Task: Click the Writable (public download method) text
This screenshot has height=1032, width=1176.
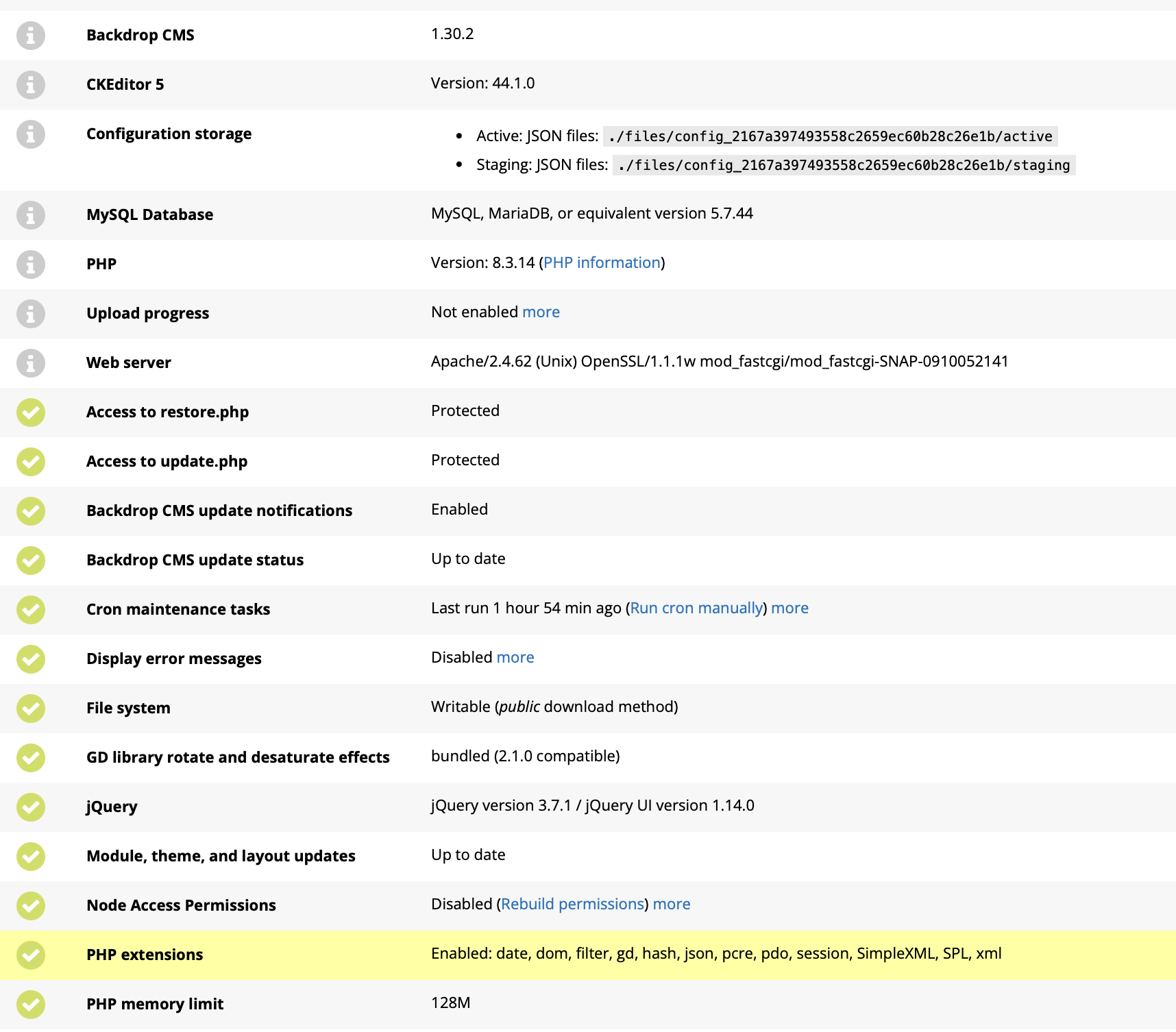Action: (554, 707)
